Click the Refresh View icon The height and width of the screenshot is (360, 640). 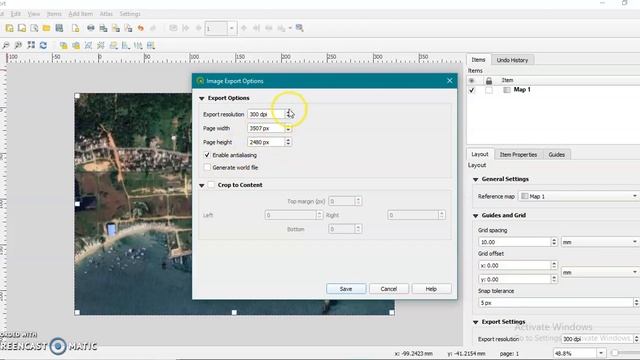coord(43,45)
